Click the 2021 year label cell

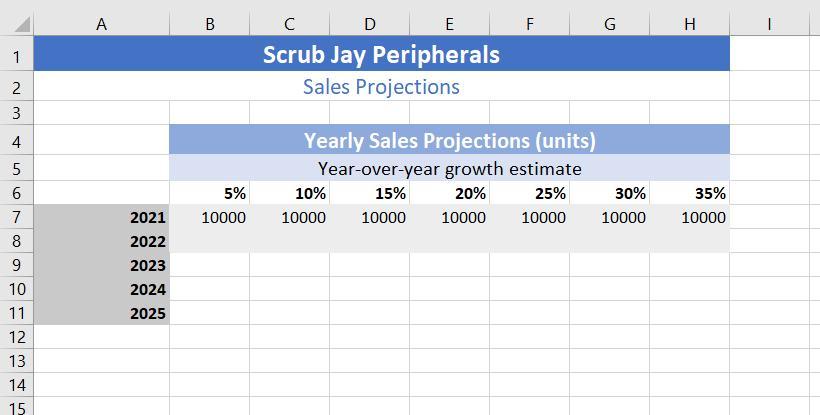[101, 217]
